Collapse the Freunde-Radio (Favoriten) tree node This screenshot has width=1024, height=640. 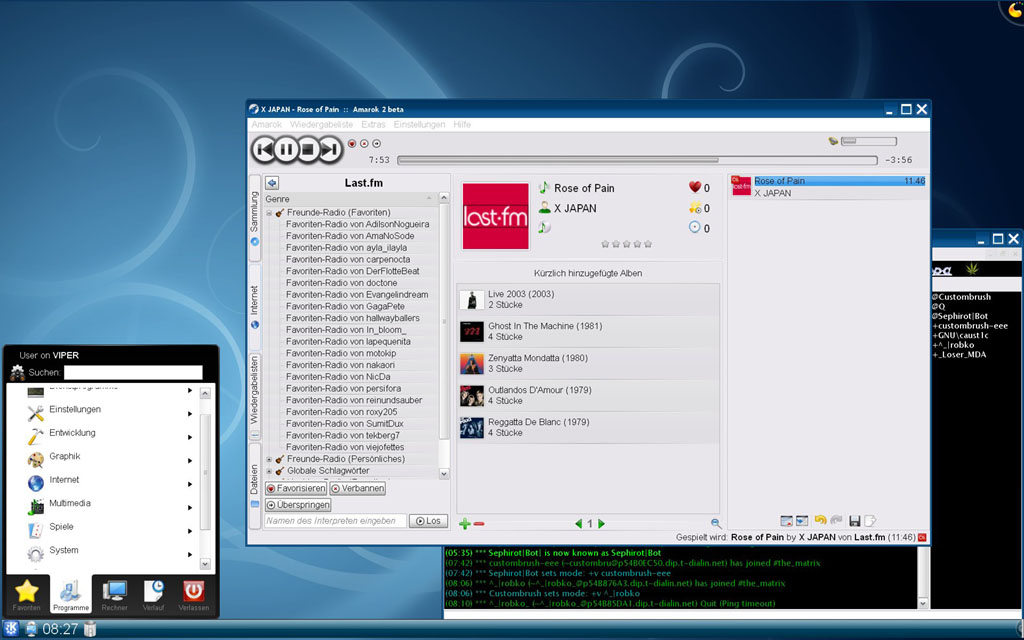269,213
